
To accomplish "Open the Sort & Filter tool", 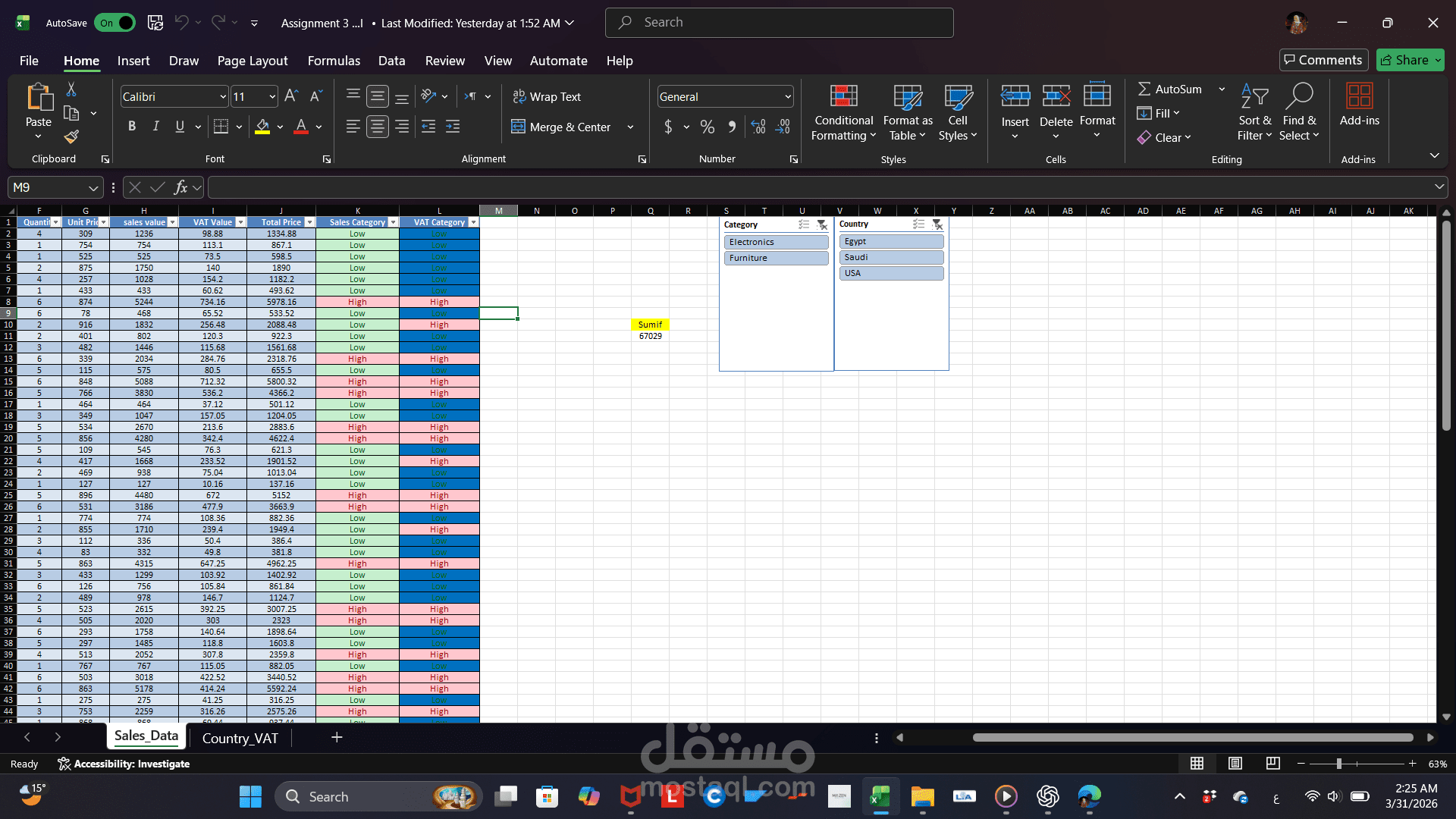I will pos(1254,111).
